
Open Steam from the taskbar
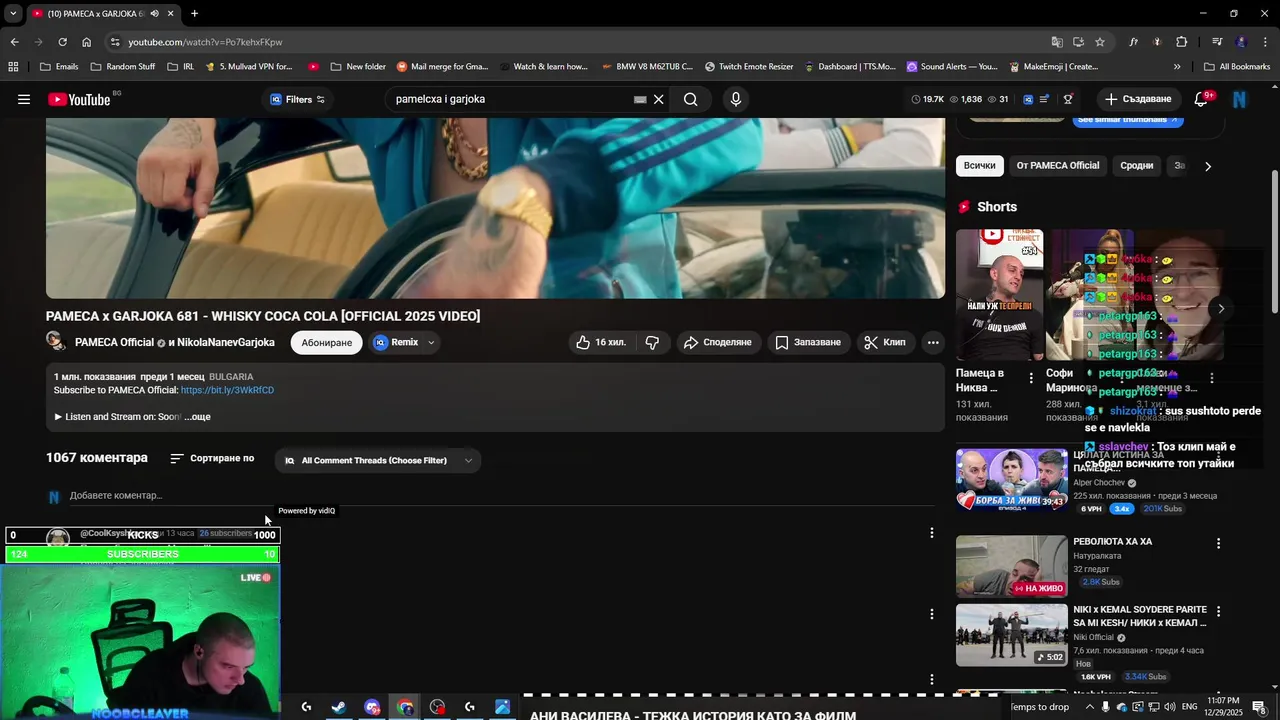point(339,707)
